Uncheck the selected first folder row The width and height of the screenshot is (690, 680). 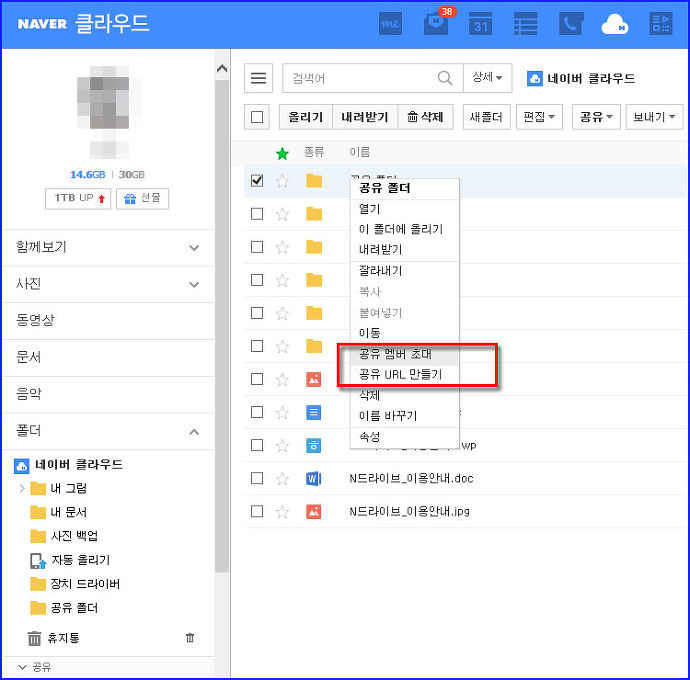click(257, 180)
